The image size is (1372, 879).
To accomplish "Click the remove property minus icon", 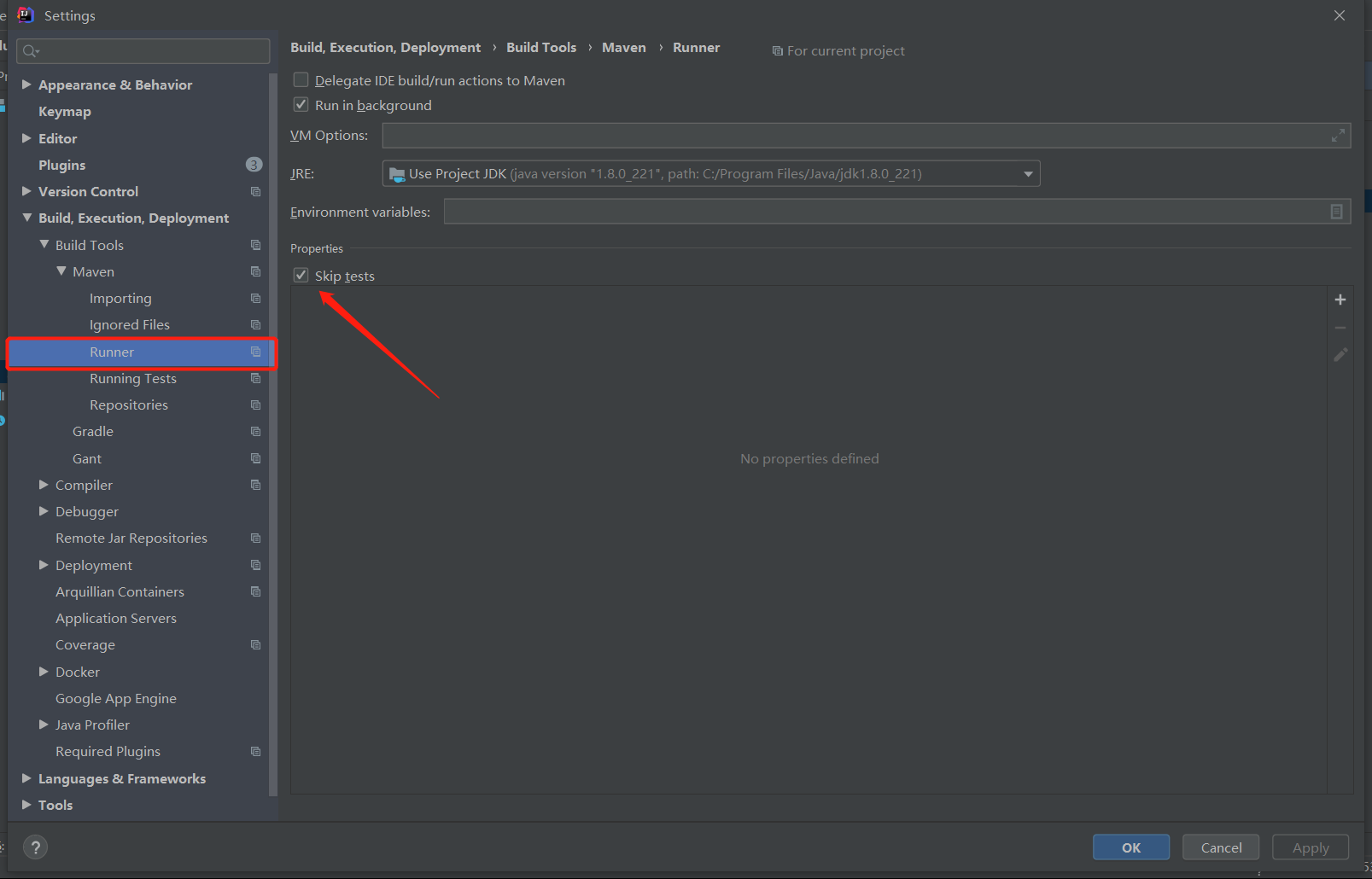I will [x=1340, y=328].
